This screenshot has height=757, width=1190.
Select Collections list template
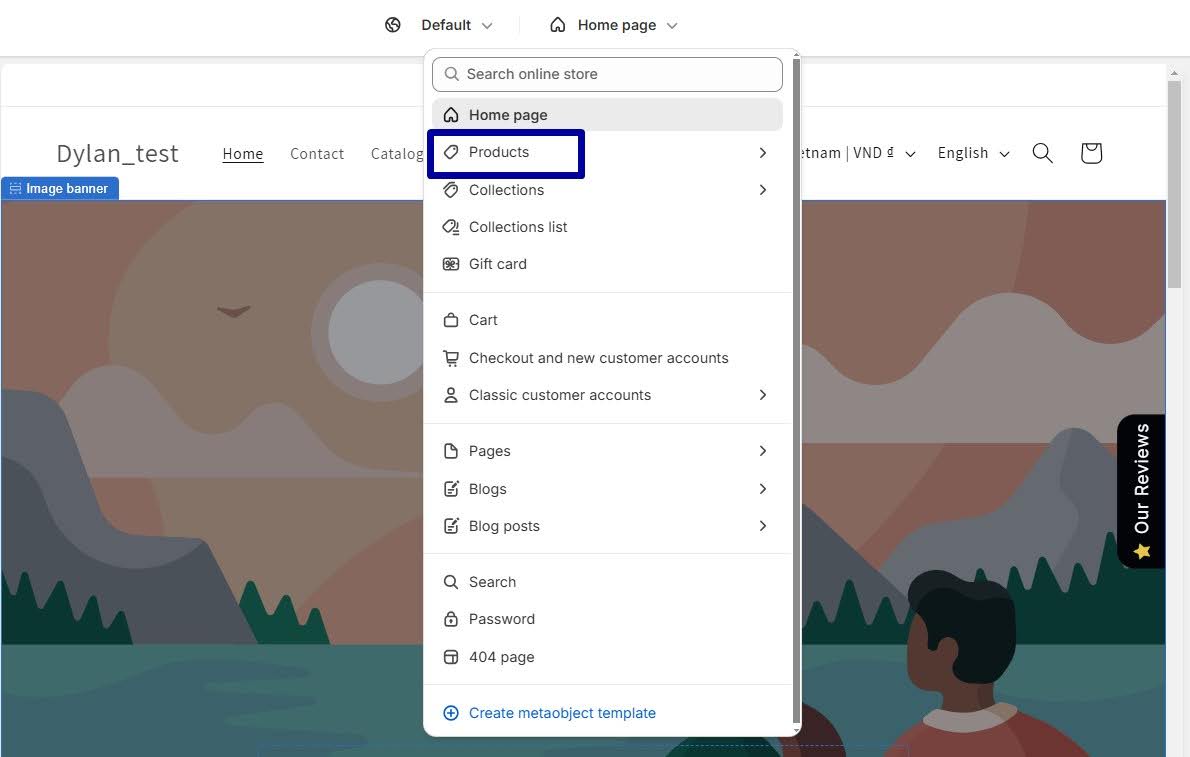(x=607, y=227)
